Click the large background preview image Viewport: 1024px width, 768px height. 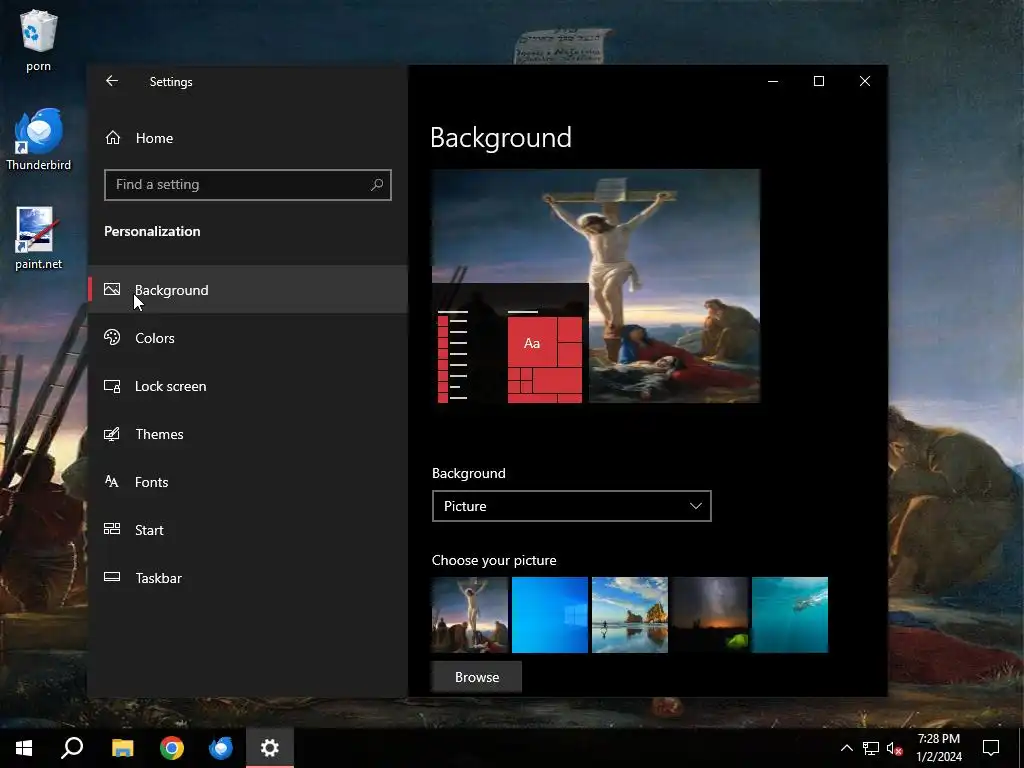coord(596,286)
